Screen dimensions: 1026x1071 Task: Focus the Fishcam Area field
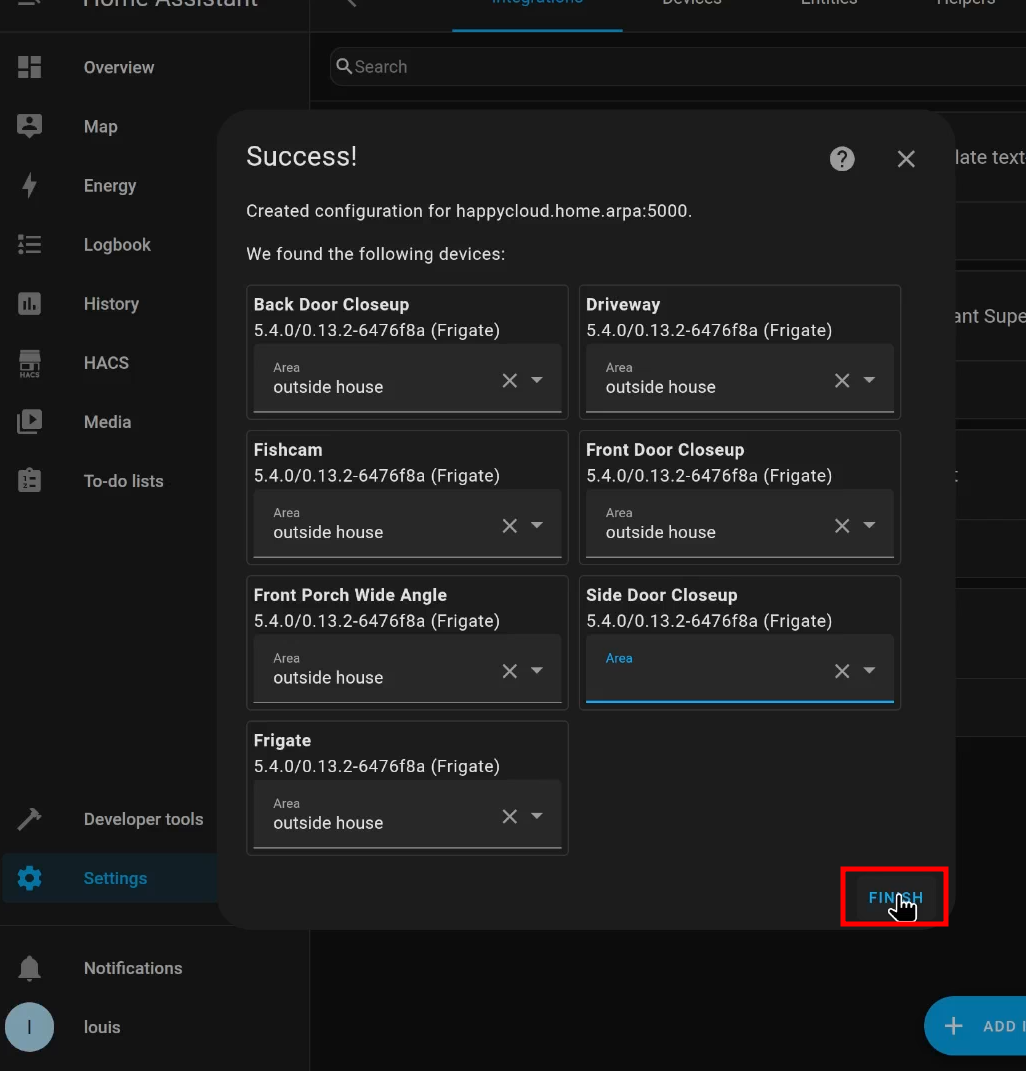point(407,523)
